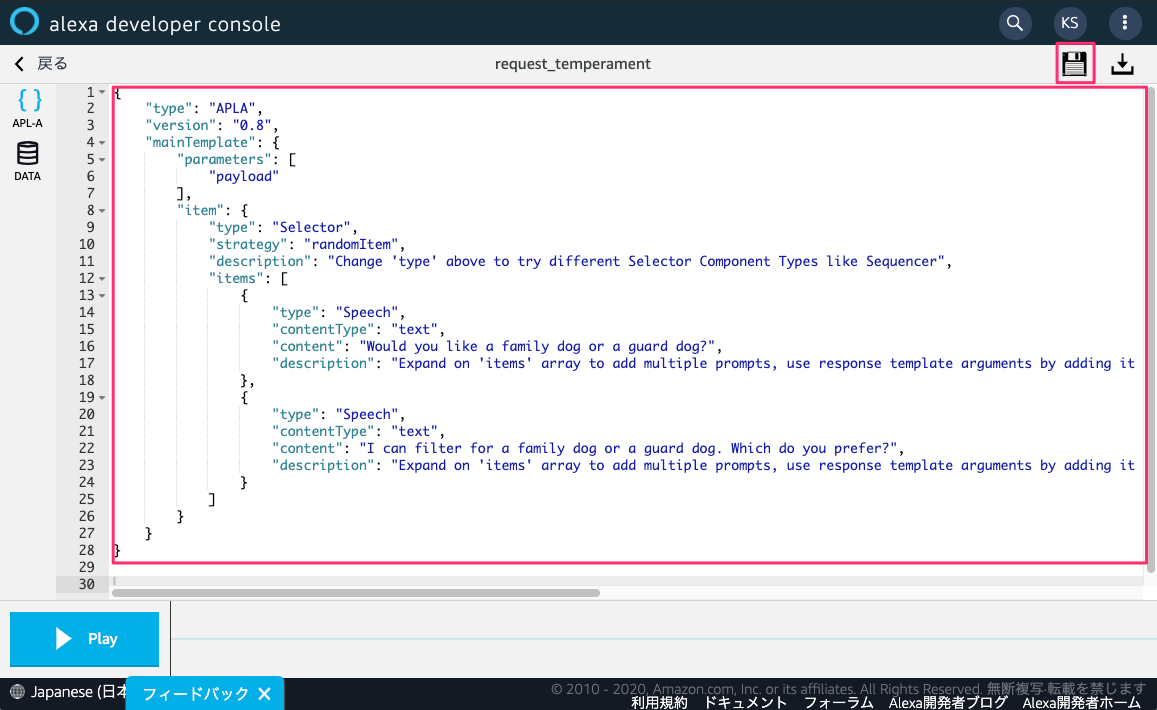Open the KS user account menu
The image size is (1157, 710).
(x=1069, y=23)
